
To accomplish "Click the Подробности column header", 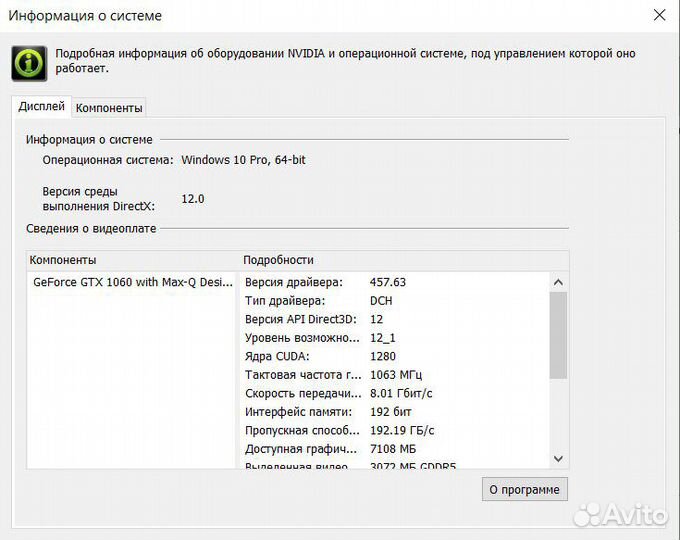I will click(278, 260).
